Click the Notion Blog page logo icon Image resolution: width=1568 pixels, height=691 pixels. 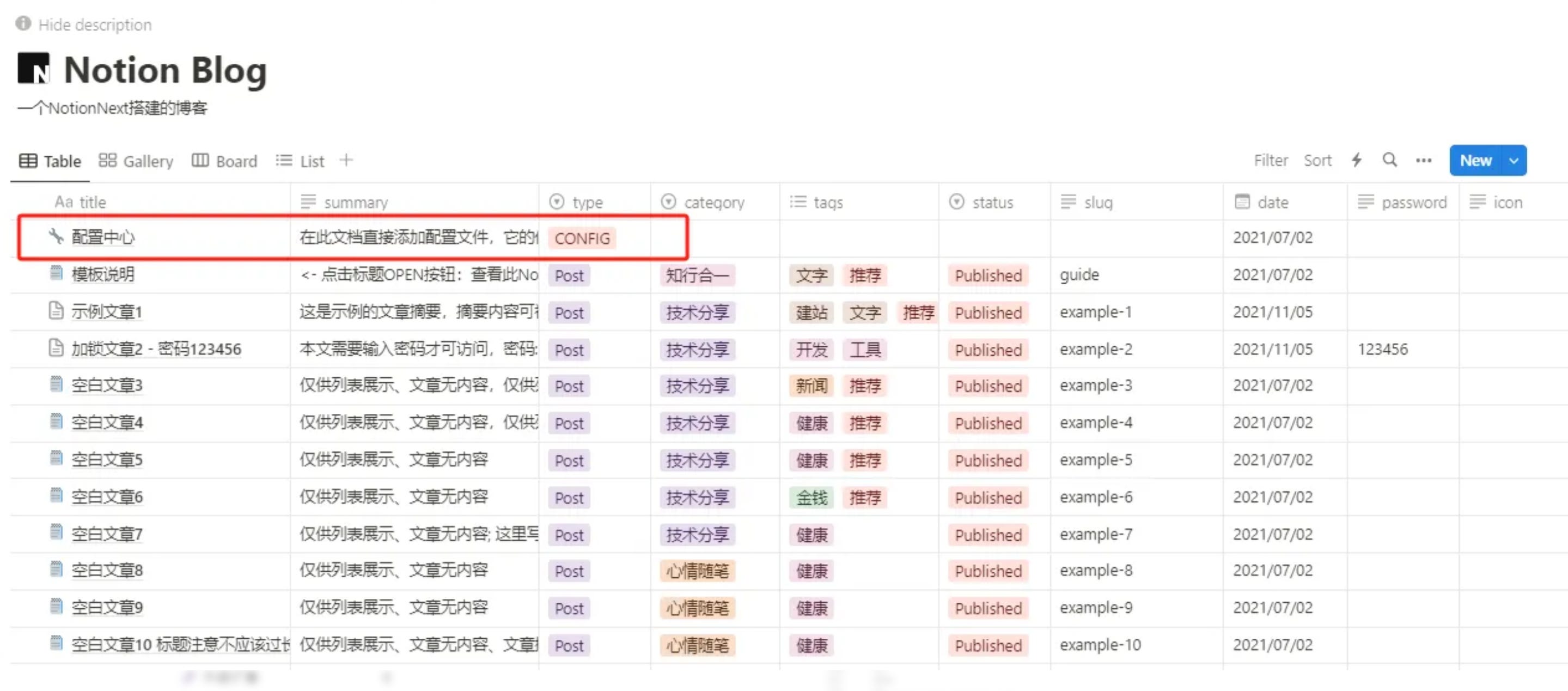point(33,69)
